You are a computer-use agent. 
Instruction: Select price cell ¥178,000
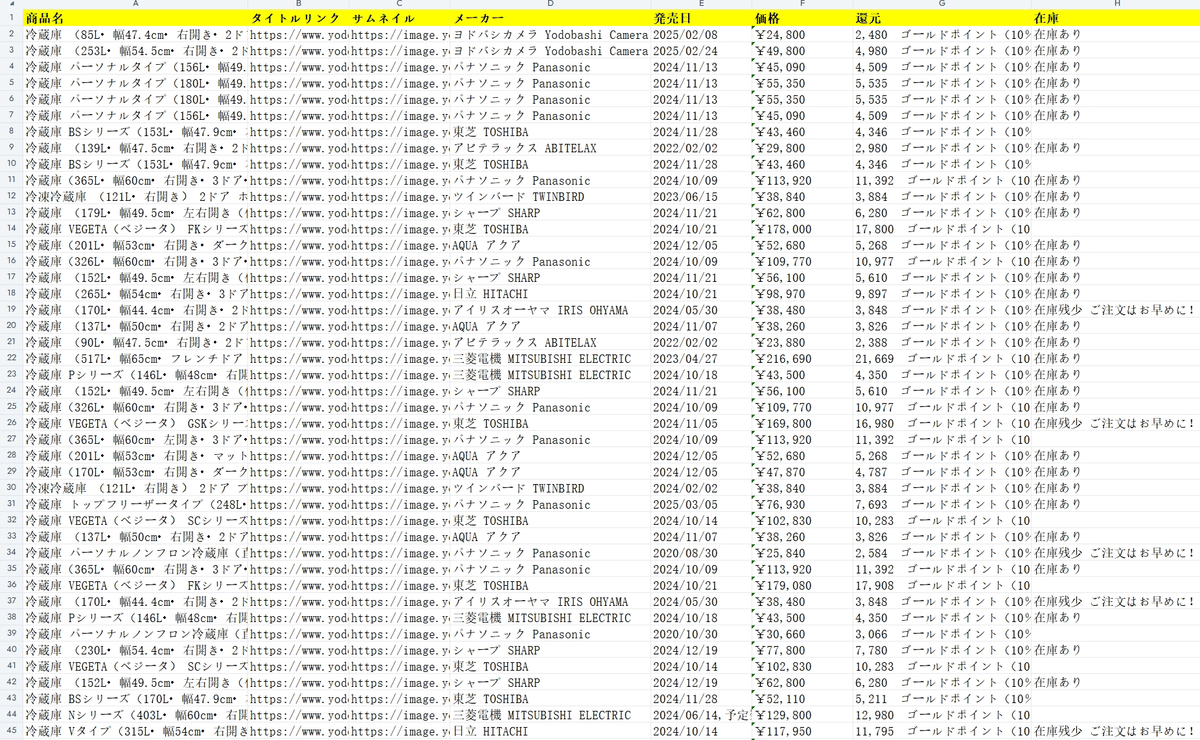pos(802,229)
